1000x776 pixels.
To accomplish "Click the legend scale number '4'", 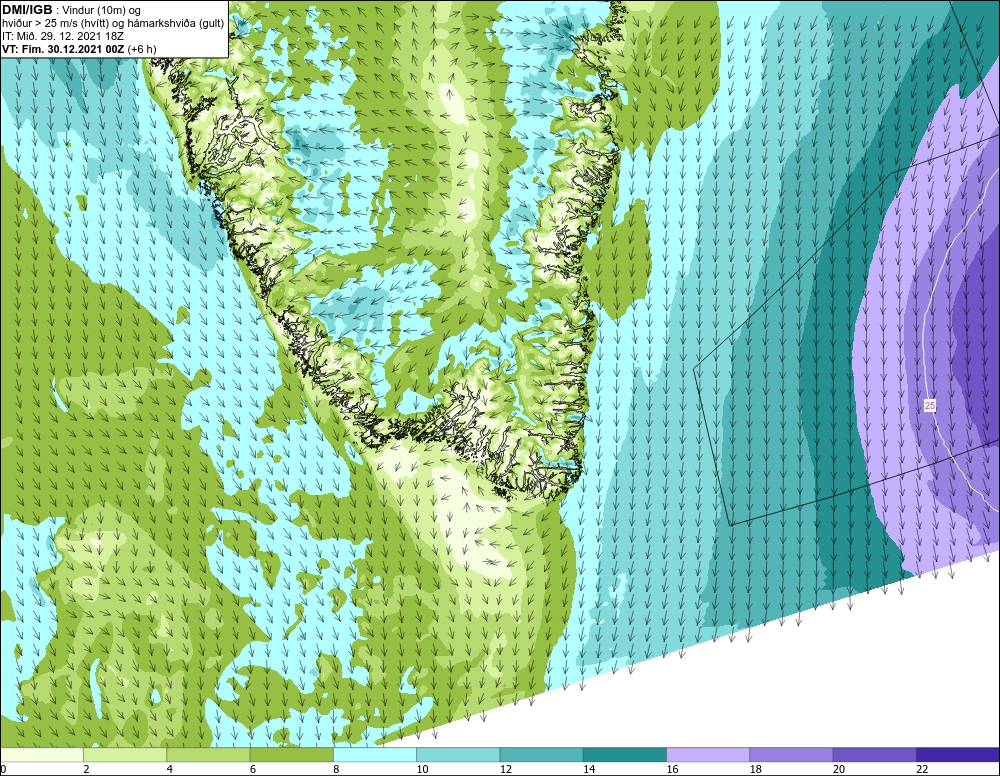I will point(170,769).
